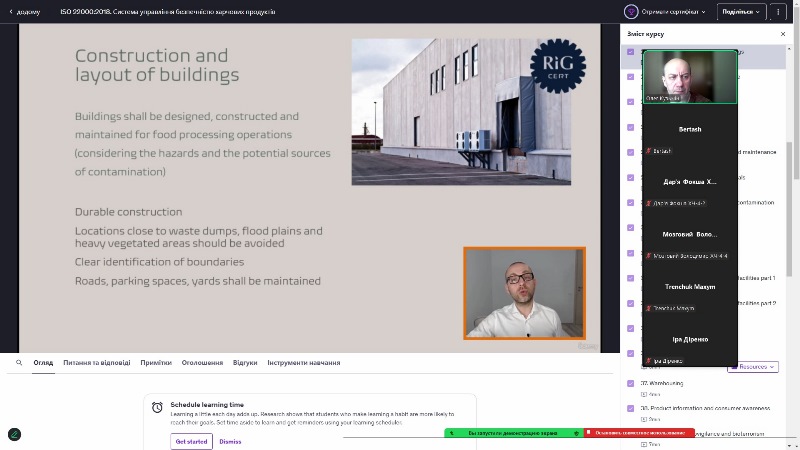Select the Іра Діренко participant tile

[x=690, y=340]
